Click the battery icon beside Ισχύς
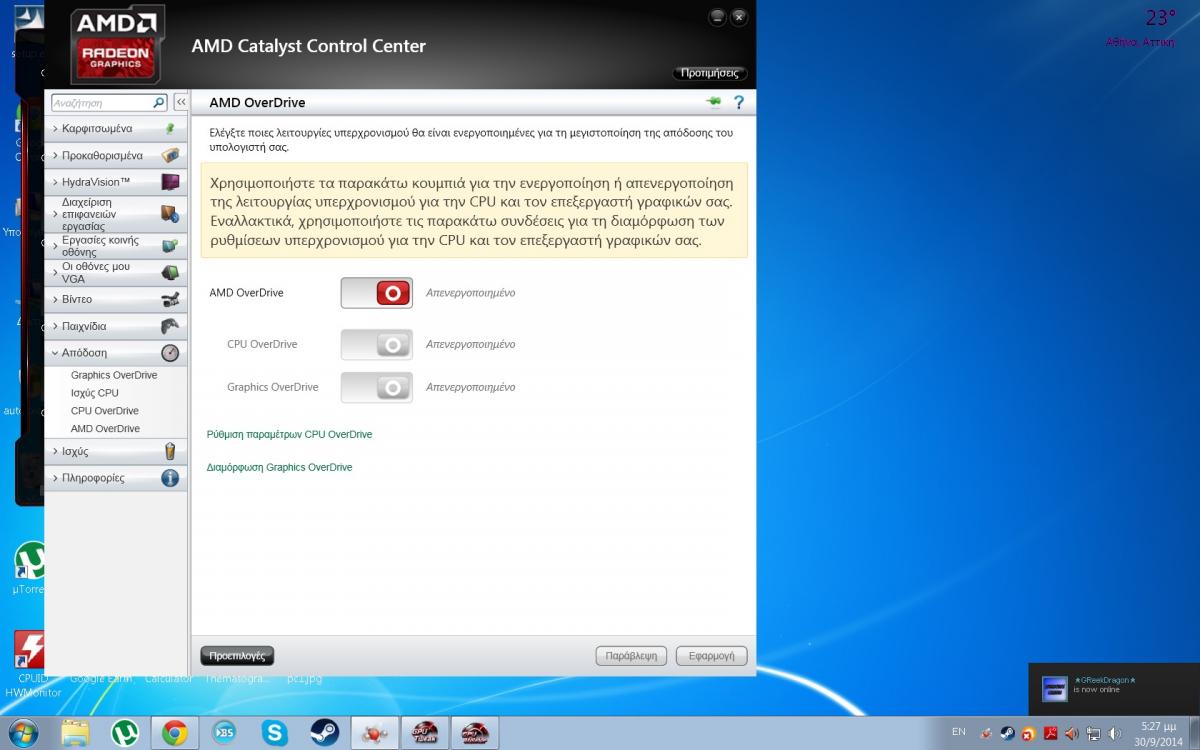 pyautogui.click(x=170, y=451)
